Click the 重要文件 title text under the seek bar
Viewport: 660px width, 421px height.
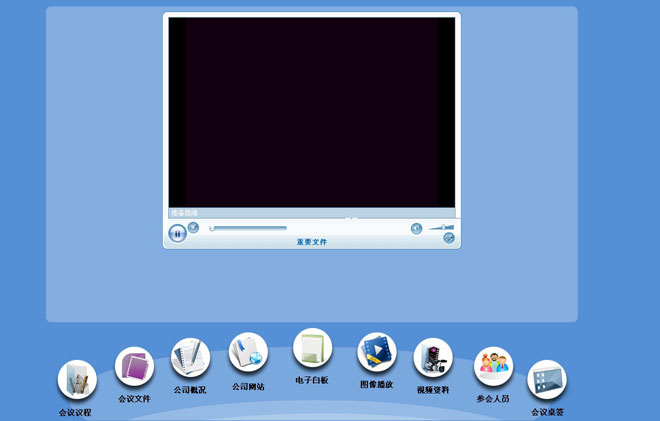point(311,242)
